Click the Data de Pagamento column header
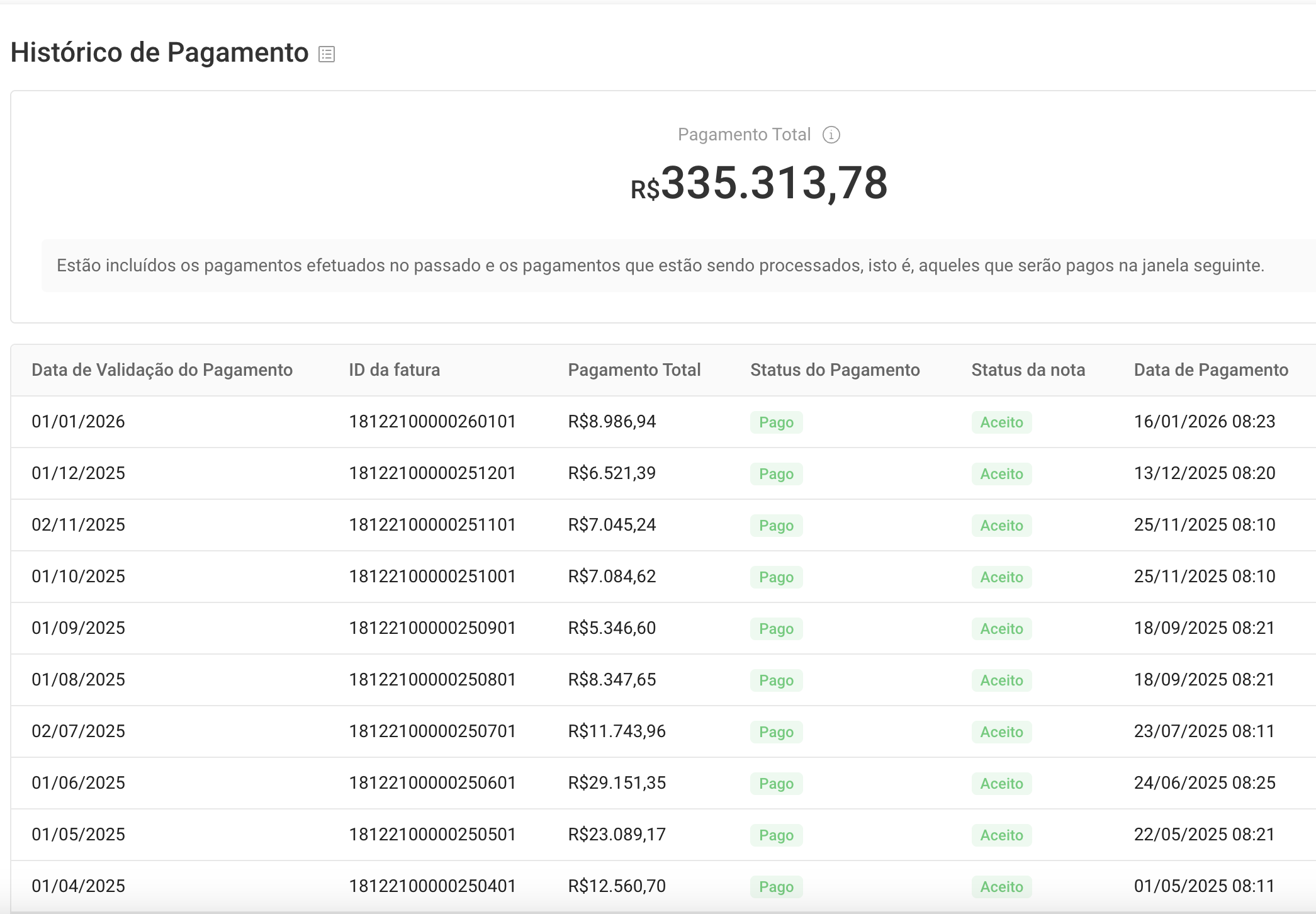The width and height of the screenshot is (1316, 914). click(1211, 370)
